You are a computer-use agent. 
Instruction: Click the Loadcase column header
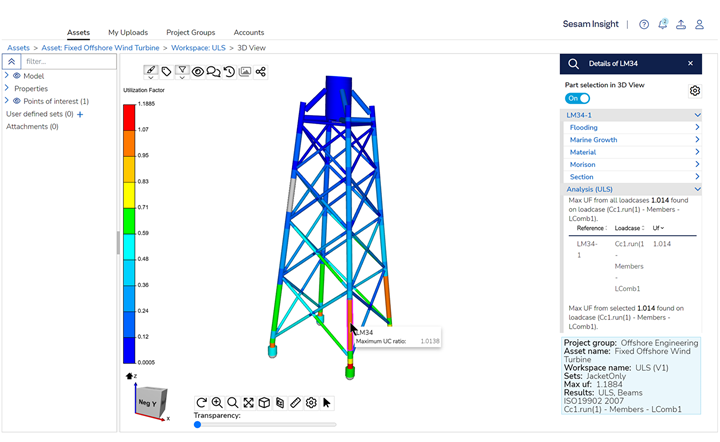tap(629, 228)
